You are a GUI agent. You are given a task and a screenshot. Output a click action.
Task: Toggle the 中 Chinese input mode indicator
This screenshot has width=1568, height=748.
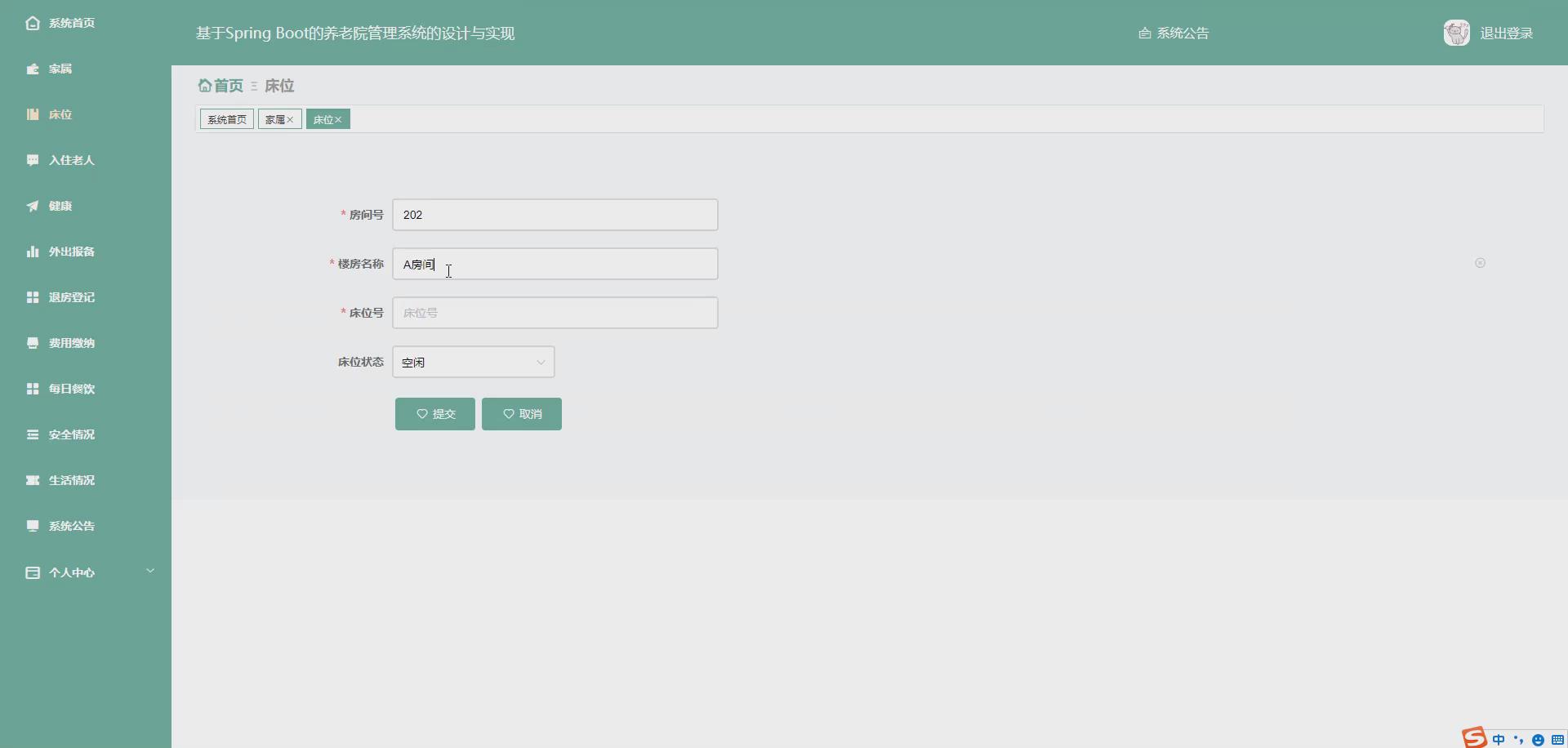(1499, 740)
